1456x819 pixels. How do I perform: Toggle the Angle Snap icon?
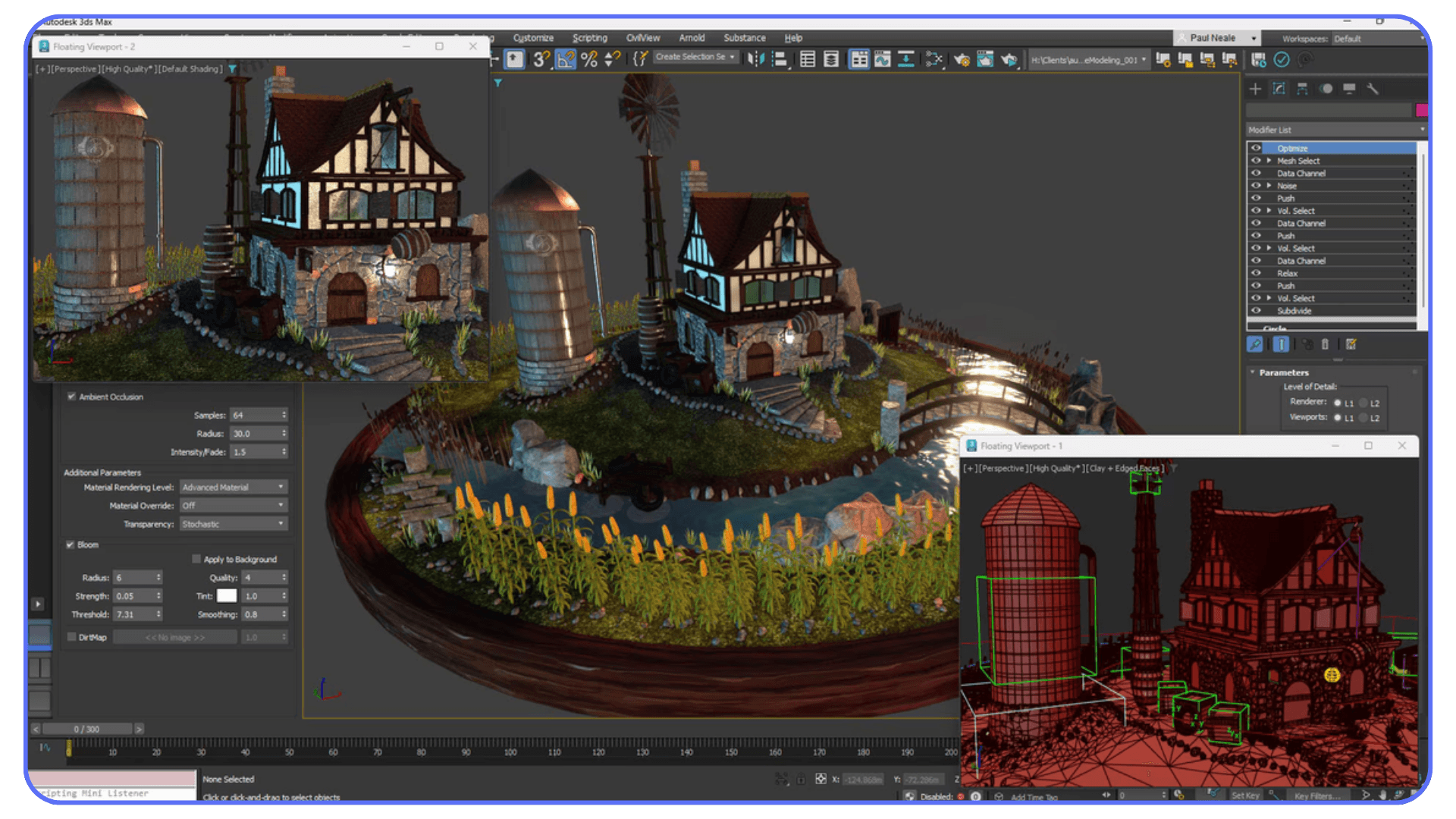[x=566, y=59]
